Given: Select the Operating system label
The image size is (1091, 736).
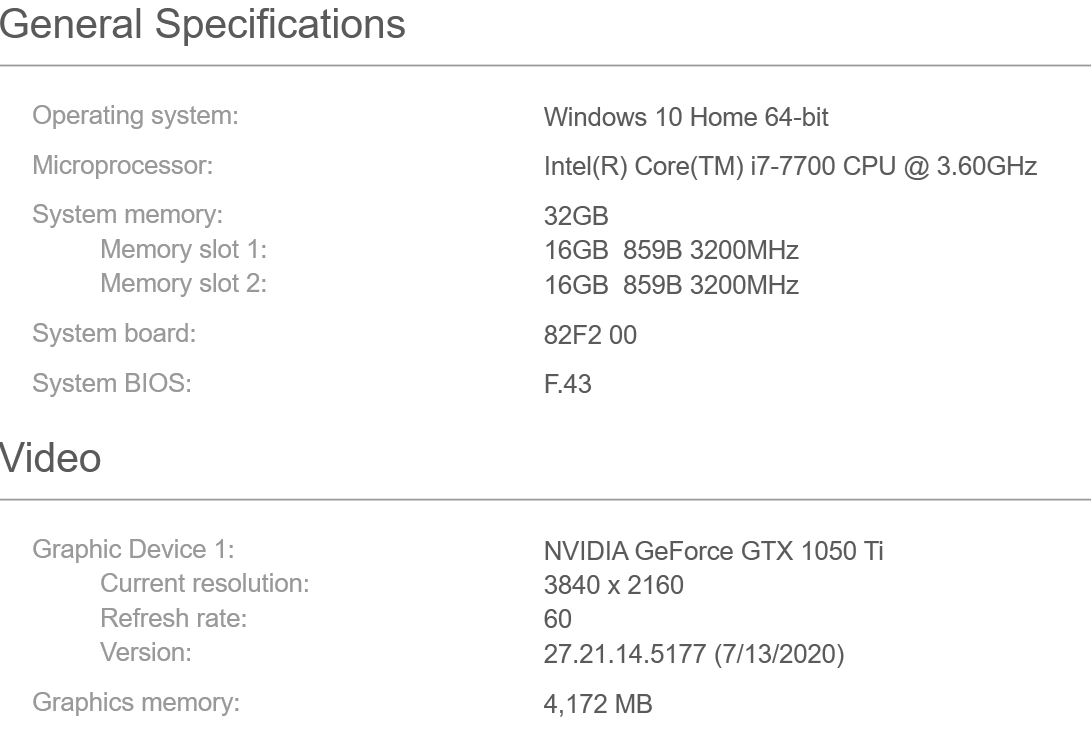Looking at the screenshot, I should (136, 116).
